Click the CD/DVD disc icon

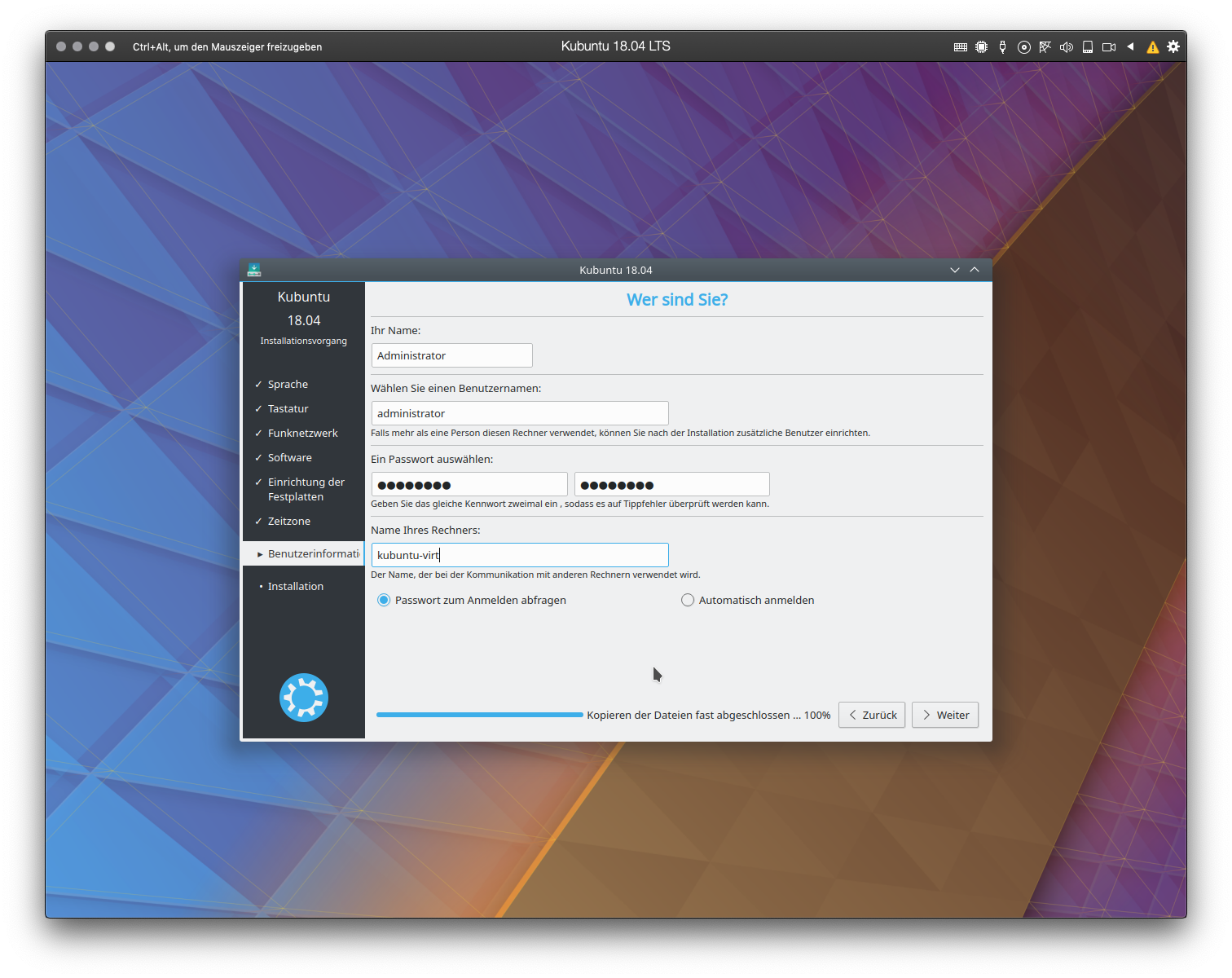coord(1024,47)
